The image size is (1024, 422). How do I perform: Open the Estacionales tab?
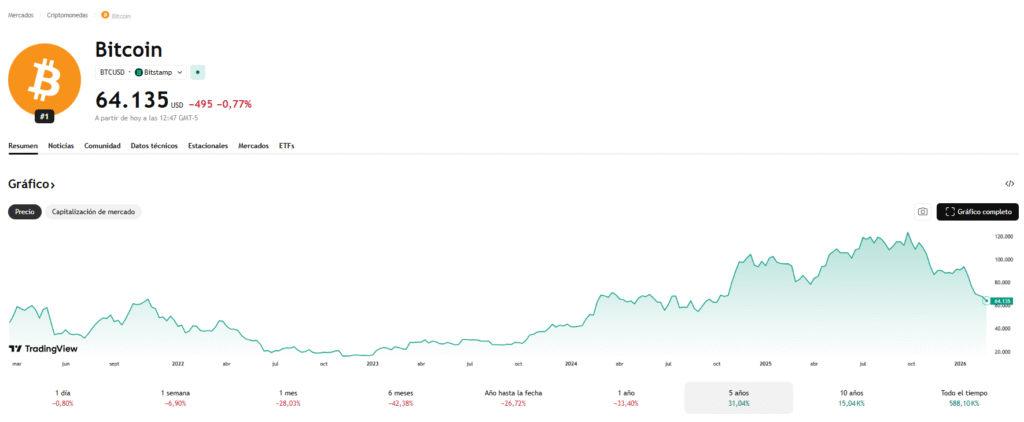[208, 146]
